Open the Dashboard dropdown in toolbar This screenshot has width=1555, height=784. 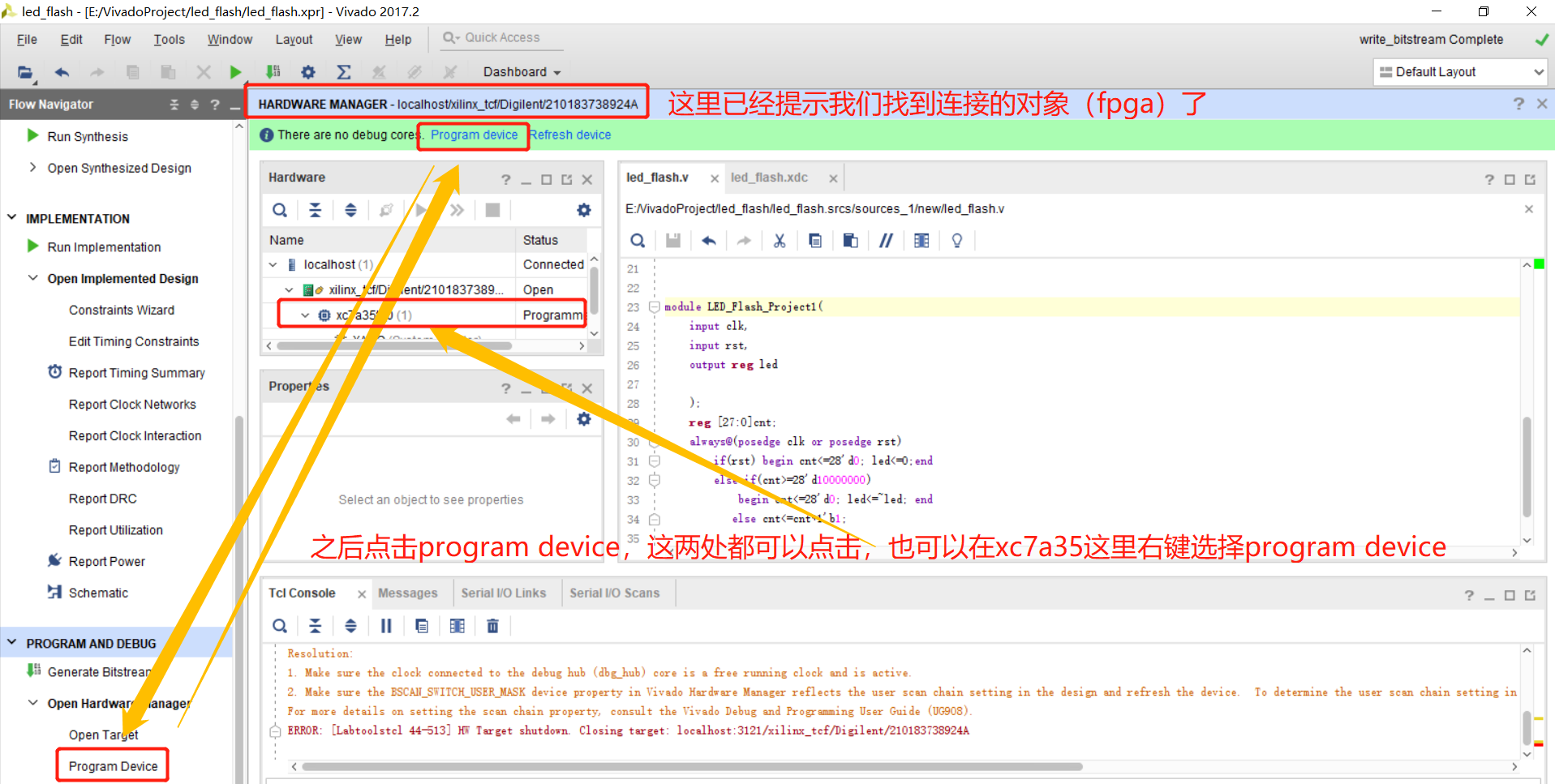tap(522, 71)
